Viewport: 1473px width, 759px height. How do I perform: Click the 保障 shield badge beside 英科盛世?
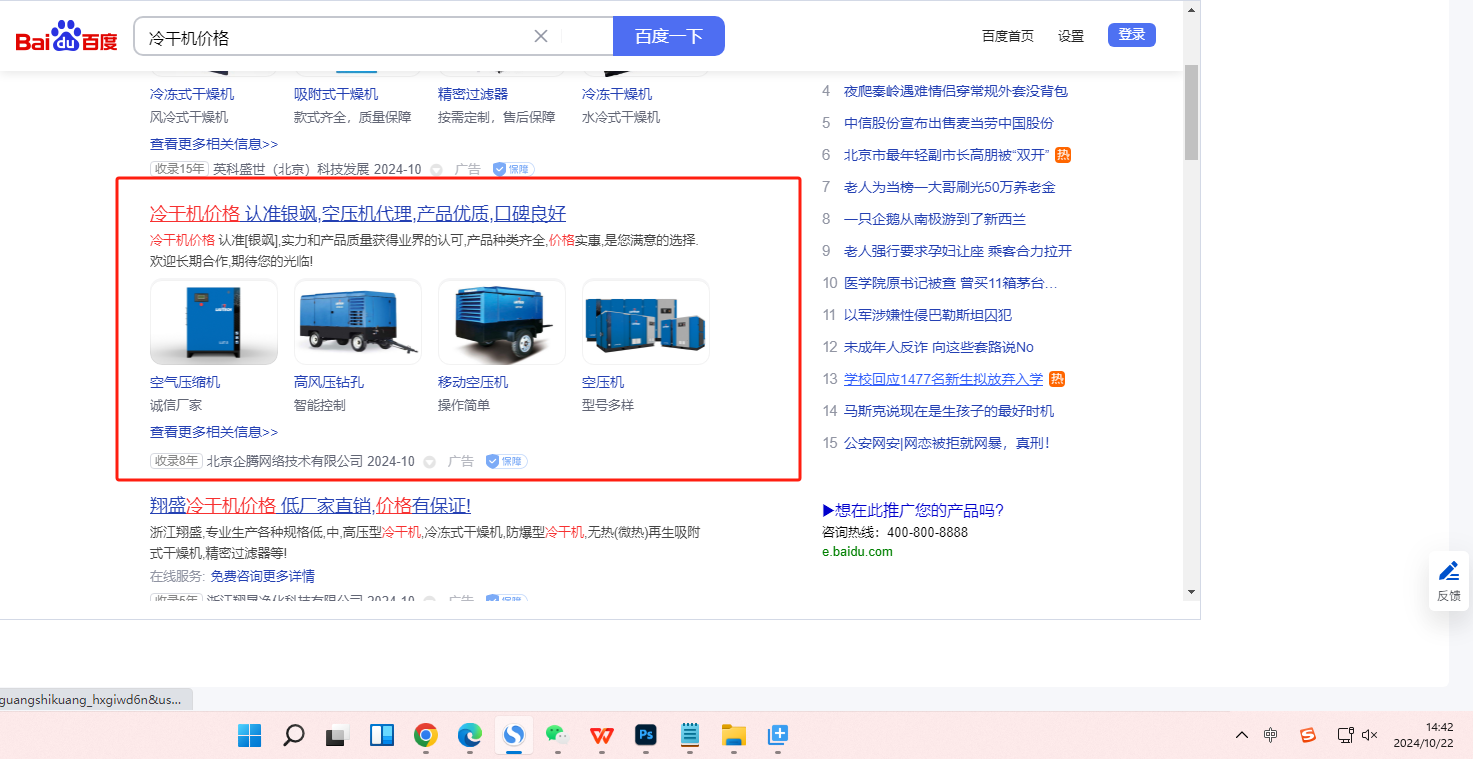[514, 170]
